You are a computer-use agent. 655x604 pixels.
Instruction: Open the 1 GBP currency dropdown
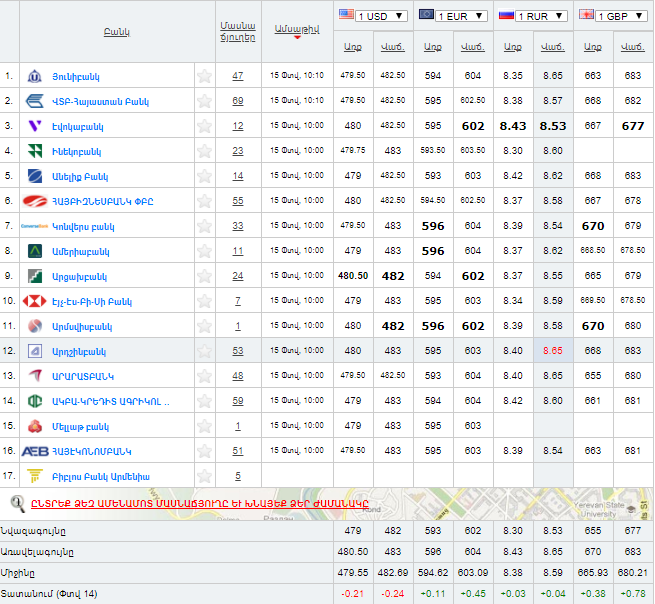click(x=621, y=16)
